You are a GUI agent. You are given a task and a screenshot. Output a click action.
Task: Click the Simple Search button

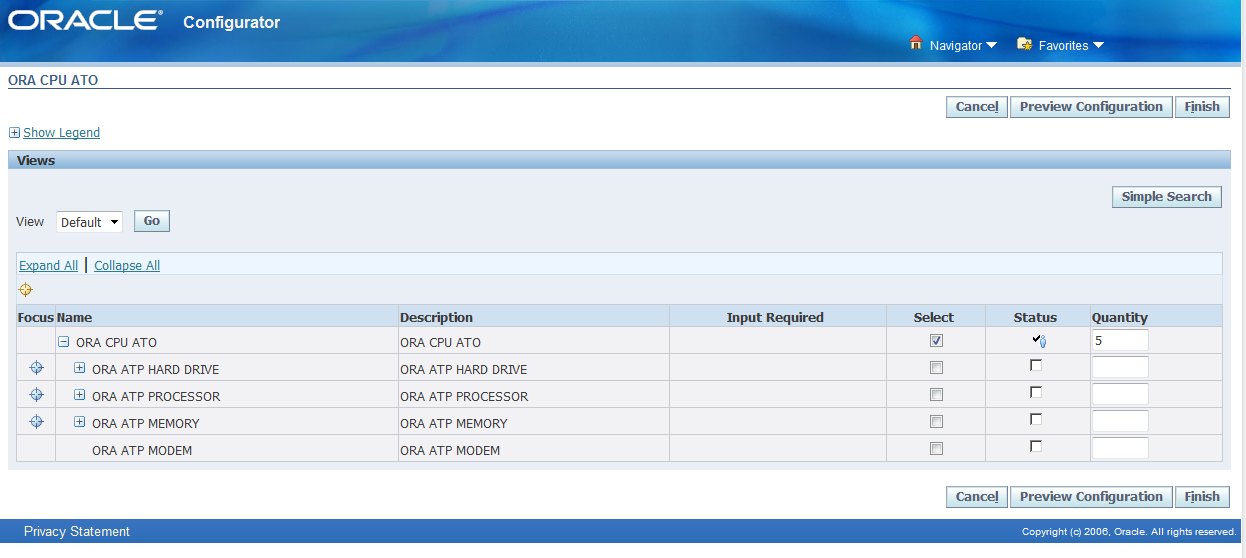click(1166, 197)
